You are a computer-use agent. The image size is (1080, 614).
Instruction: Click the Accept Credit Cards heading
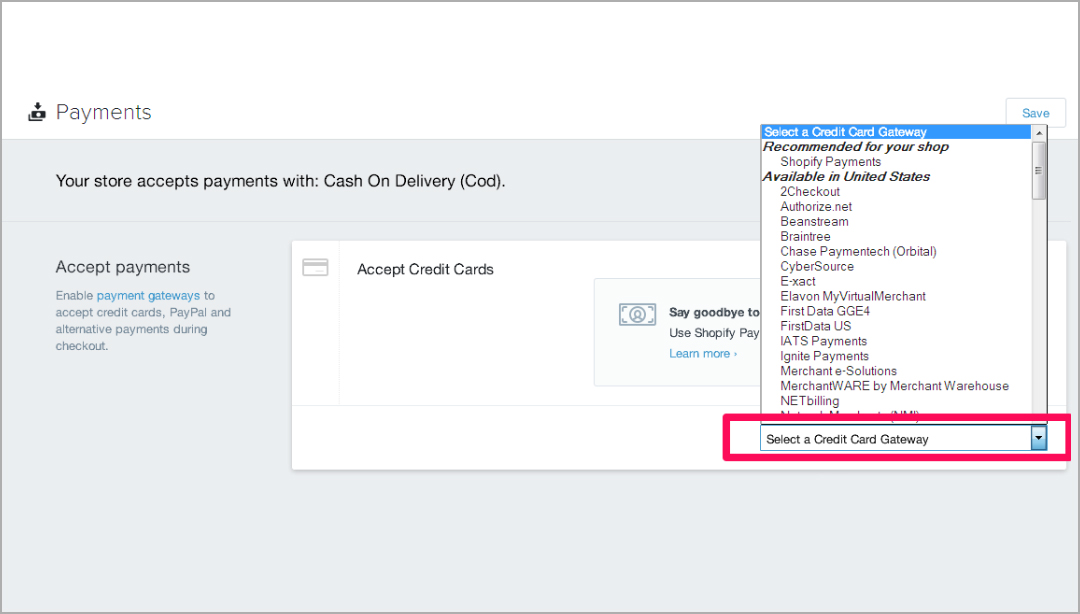(425, 269)
